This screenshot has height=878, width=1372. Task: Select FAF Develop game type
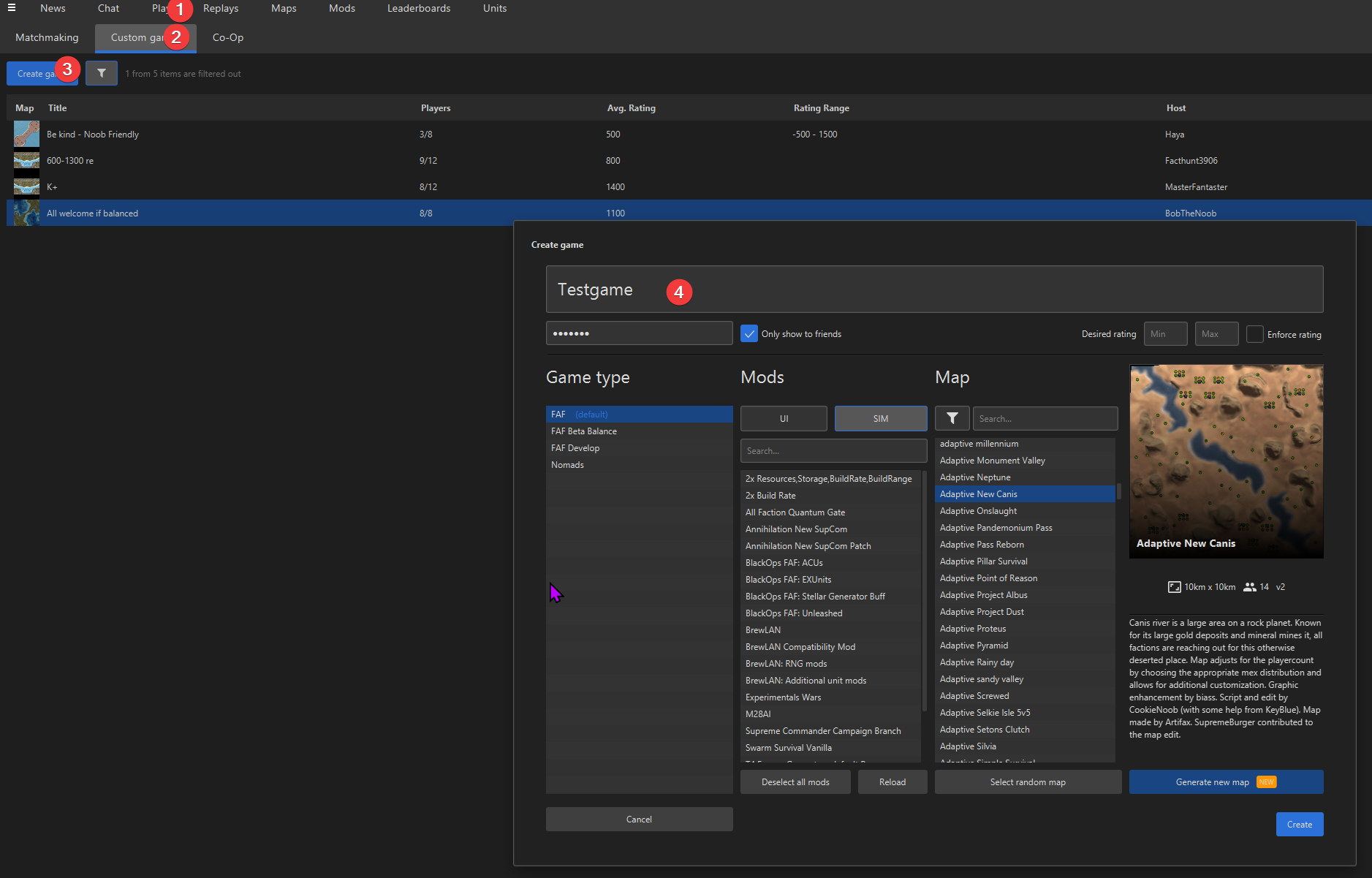point(639,447)
